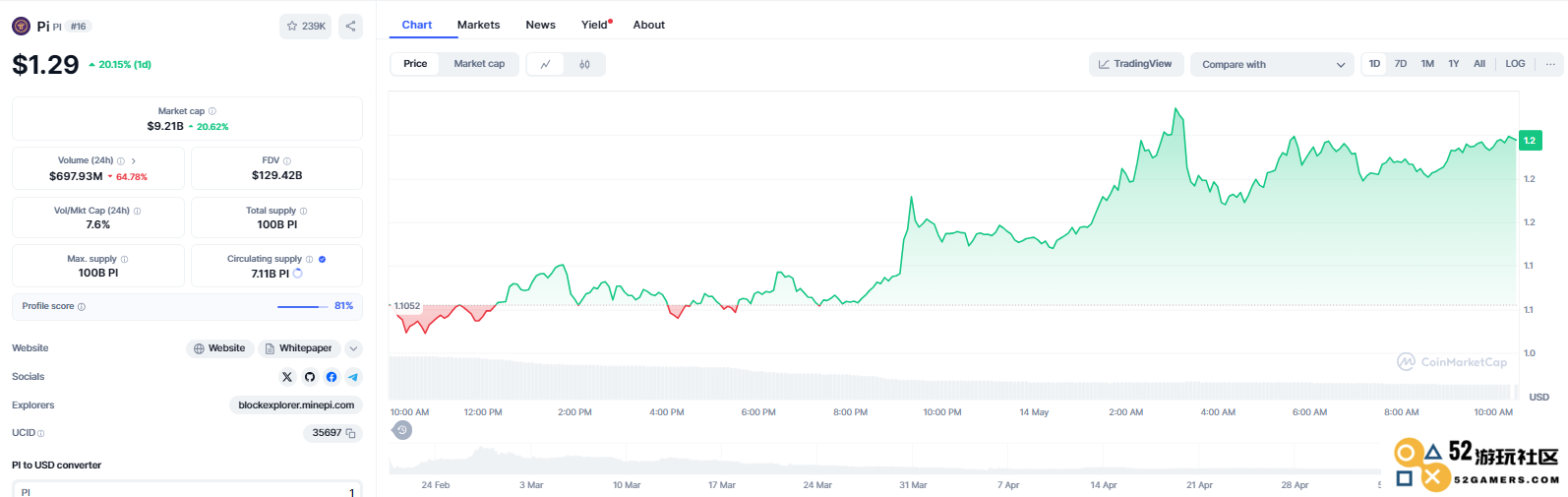The width and height of the screenshot is (1568, 497).
Task: Click the 1.1052 opening price label on chart
Action: (x=406, y=306)
